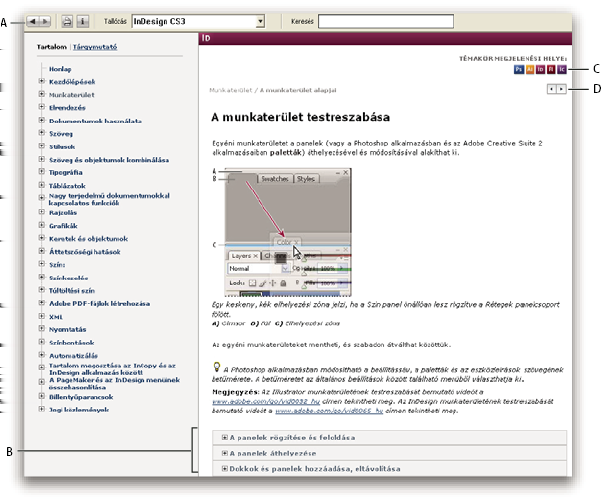Open the Tallózás dropdown showing InDesign CS3
Viewport: 602px width, 502px height.
point(198,21)
